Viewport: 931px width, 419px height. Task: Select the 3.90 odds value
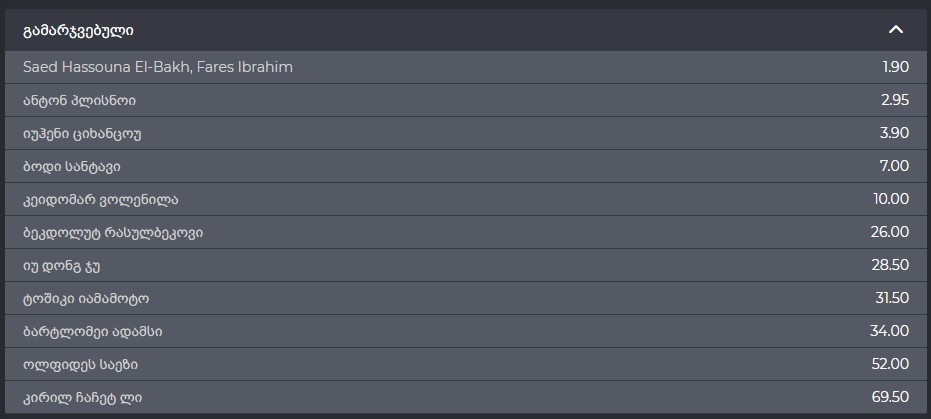894,133
